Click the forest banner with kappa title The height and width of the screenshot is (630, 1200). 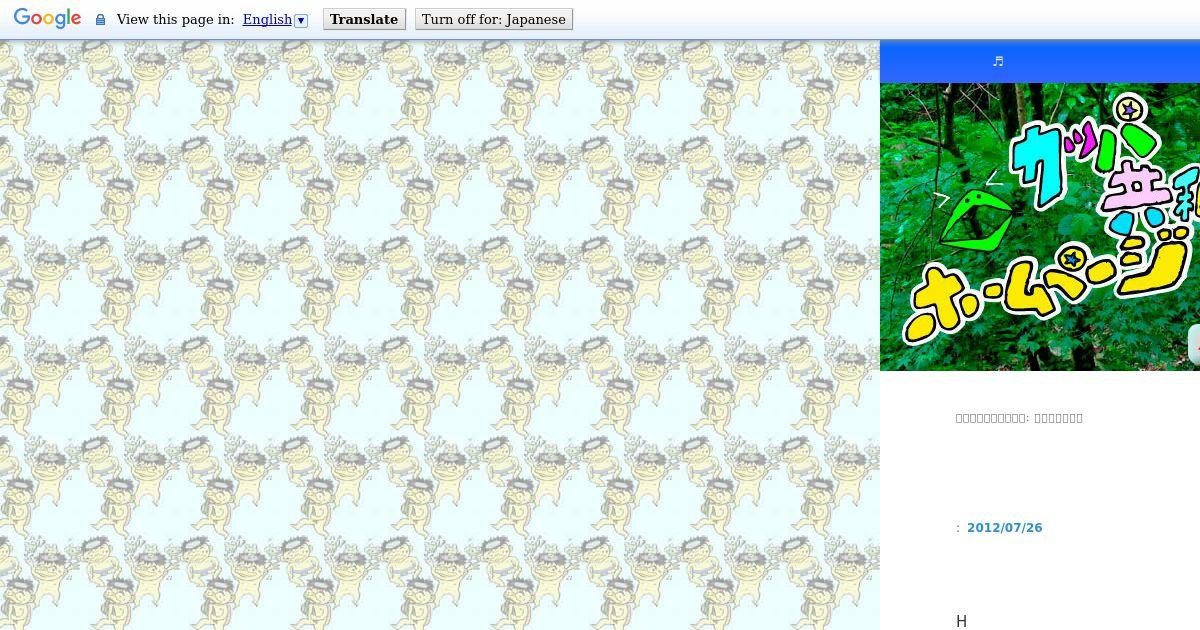point(1040,227)
